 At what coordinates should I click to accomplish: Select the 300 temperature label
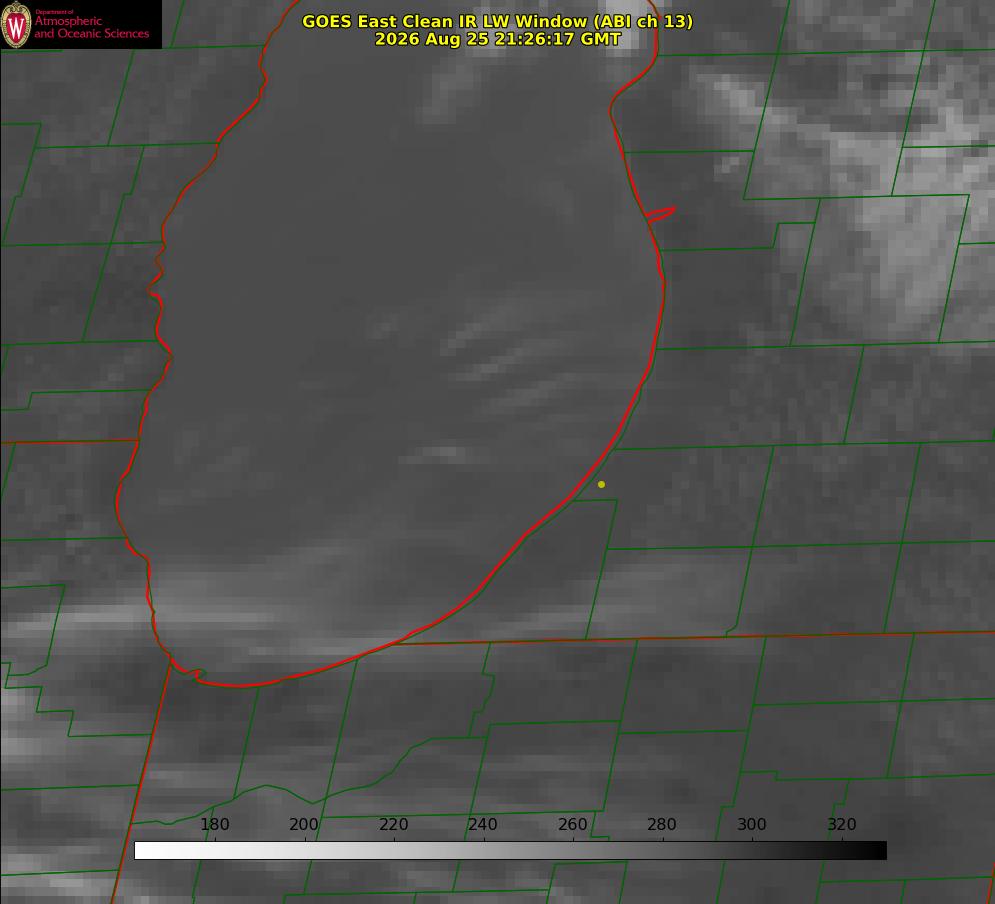752,824
